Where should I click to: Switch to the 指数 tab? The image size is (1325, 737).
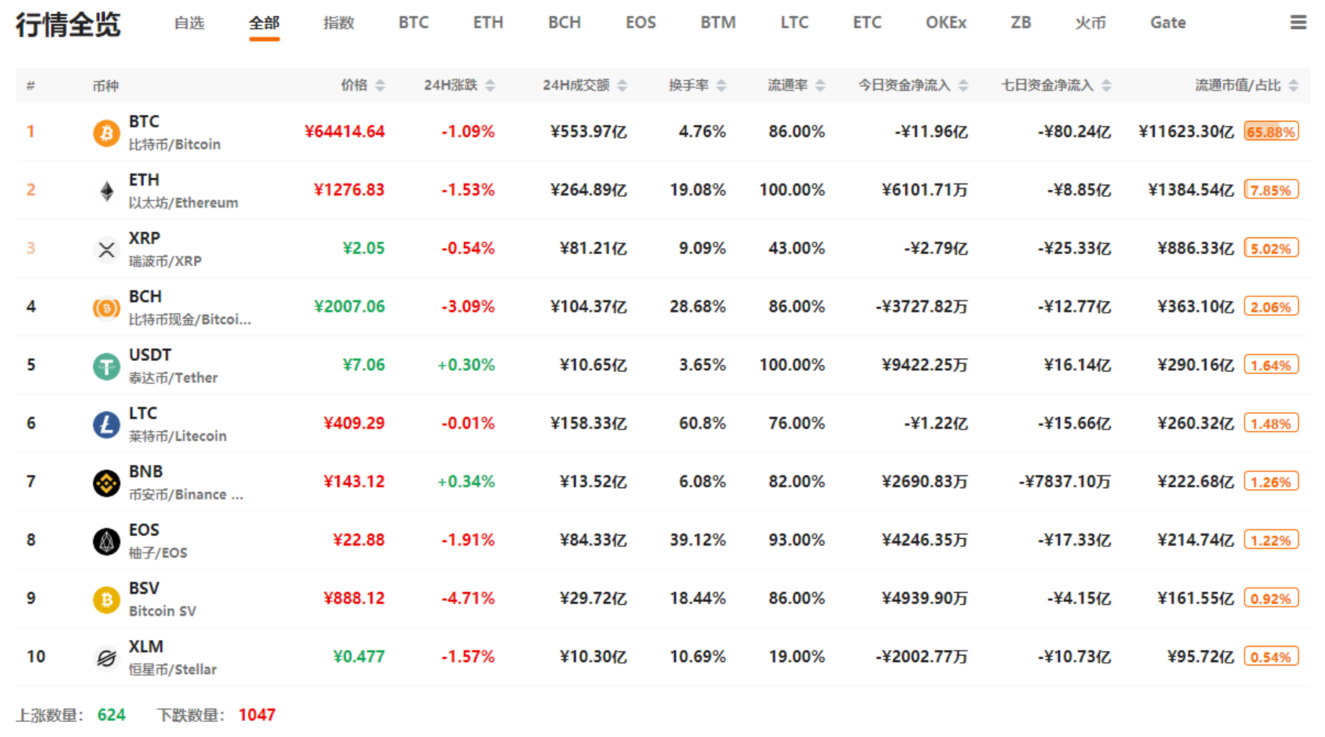tap(339, 22)
